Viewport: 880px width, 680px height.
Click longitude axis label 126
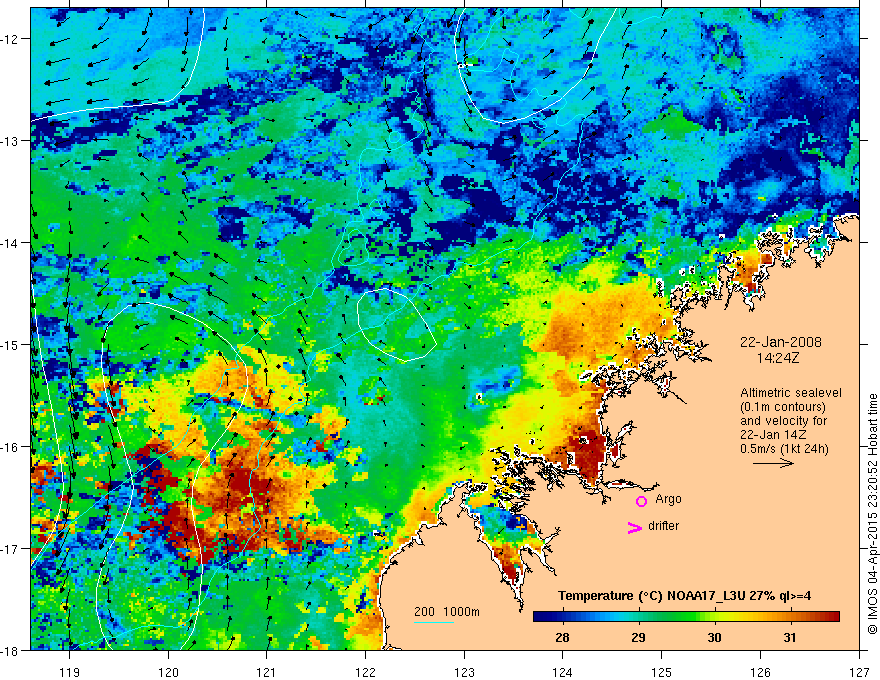760,672
